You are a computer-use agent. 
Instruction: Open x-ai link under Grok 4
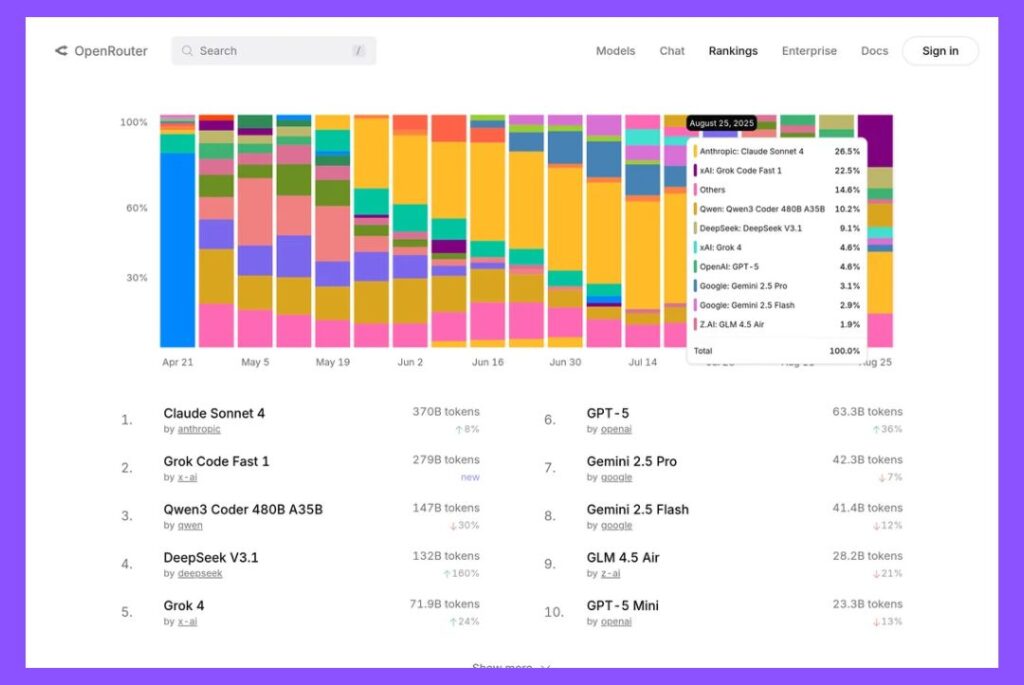(187, 622)
